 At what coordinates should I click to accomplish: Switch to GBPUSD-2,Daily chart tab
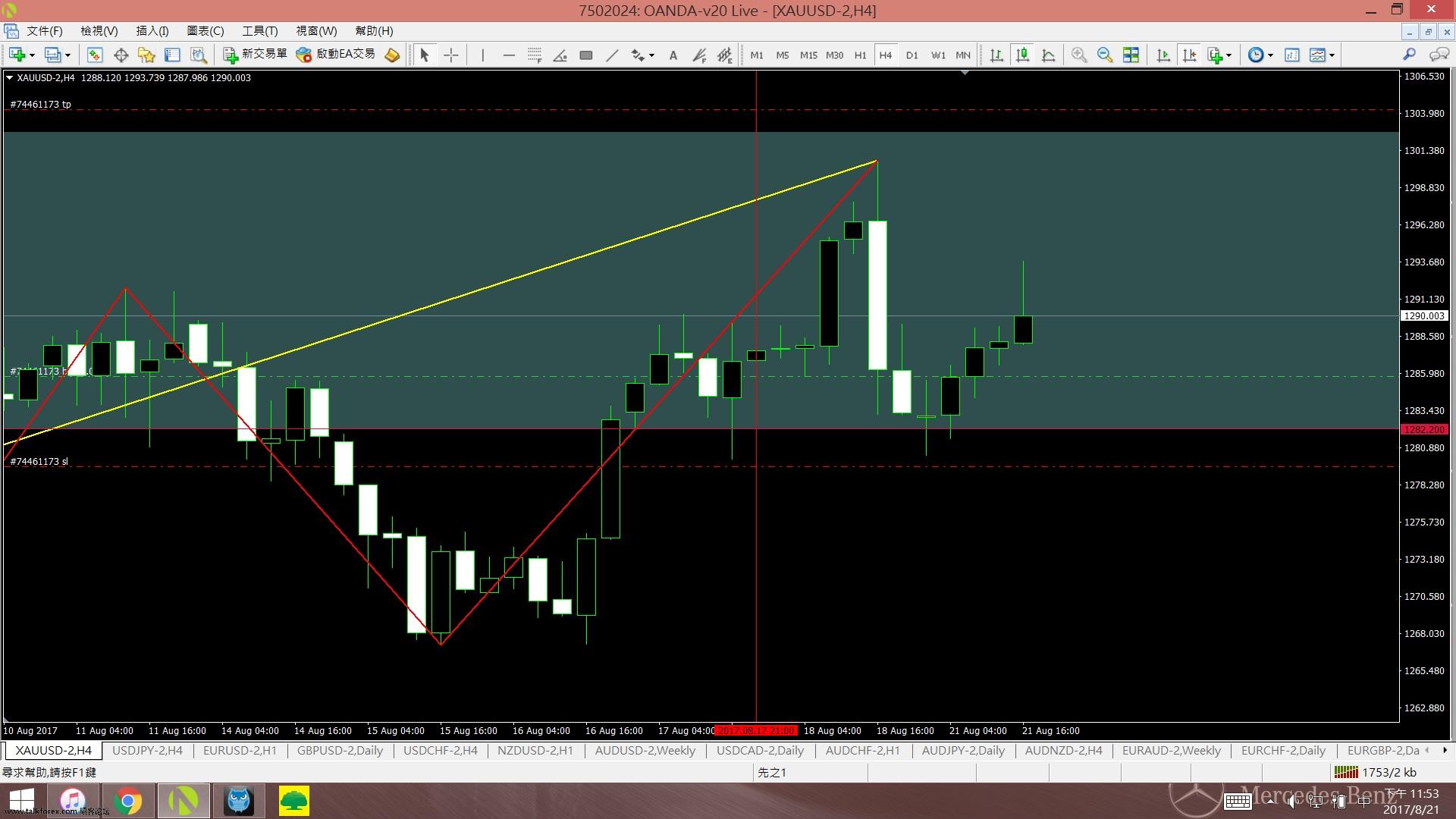(340, 751)
